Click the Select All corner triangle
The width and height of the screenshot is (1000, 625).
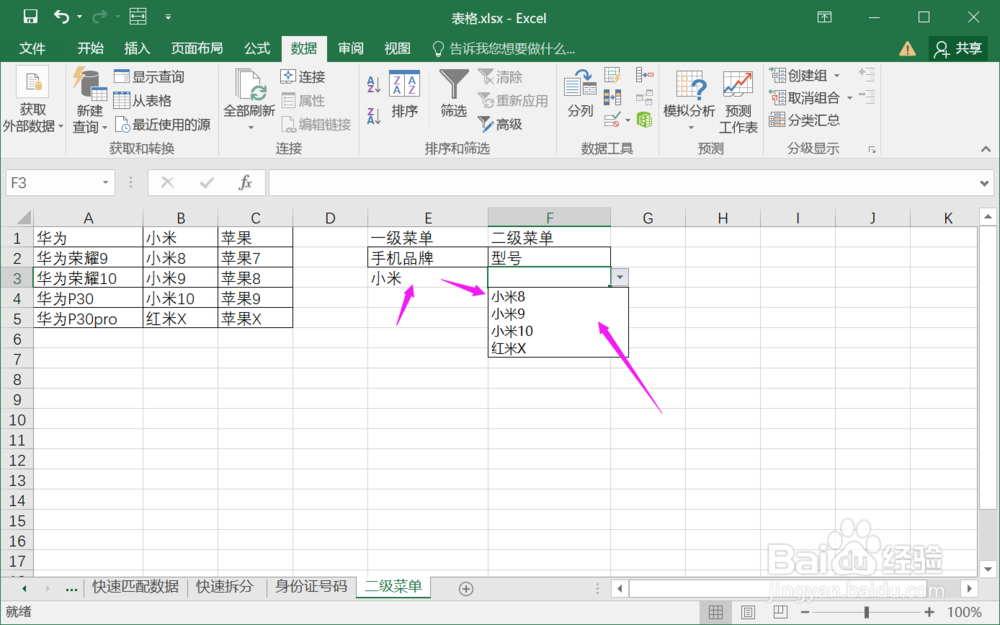pyautogui.click(x=24, y=218)
